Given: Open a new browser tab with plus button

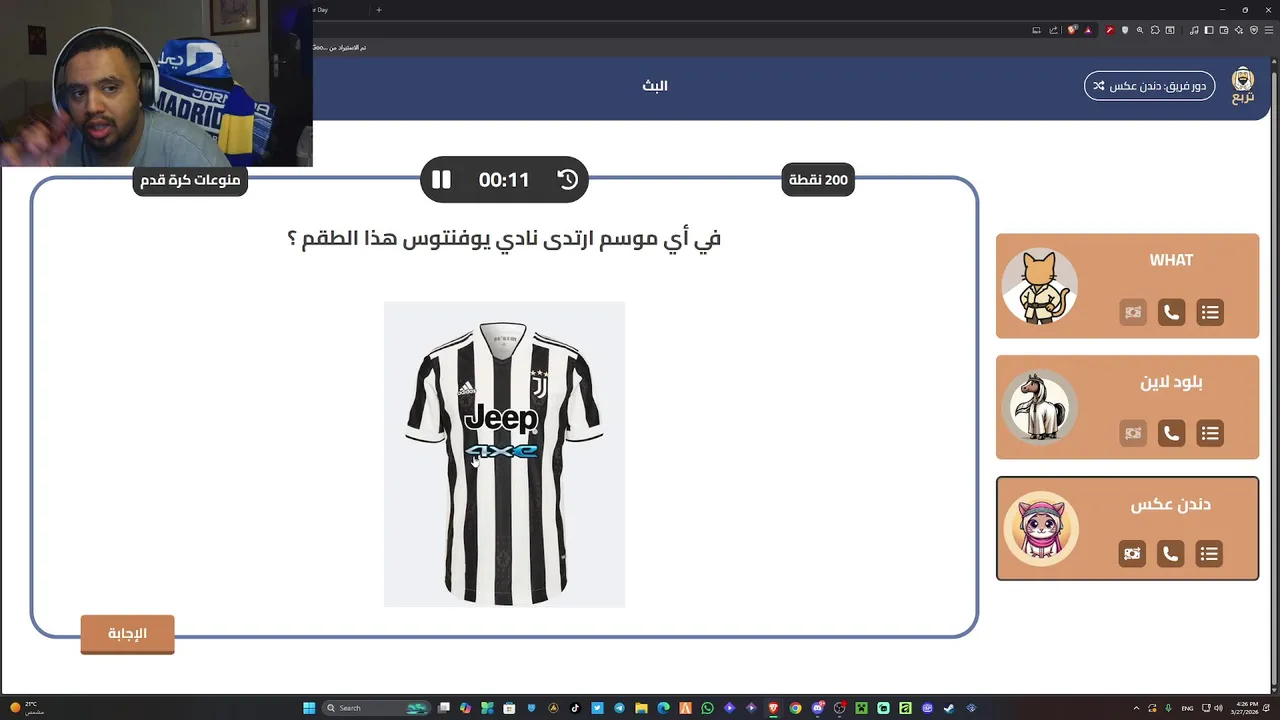Looking at the screenshot, I should coord(378,10).
